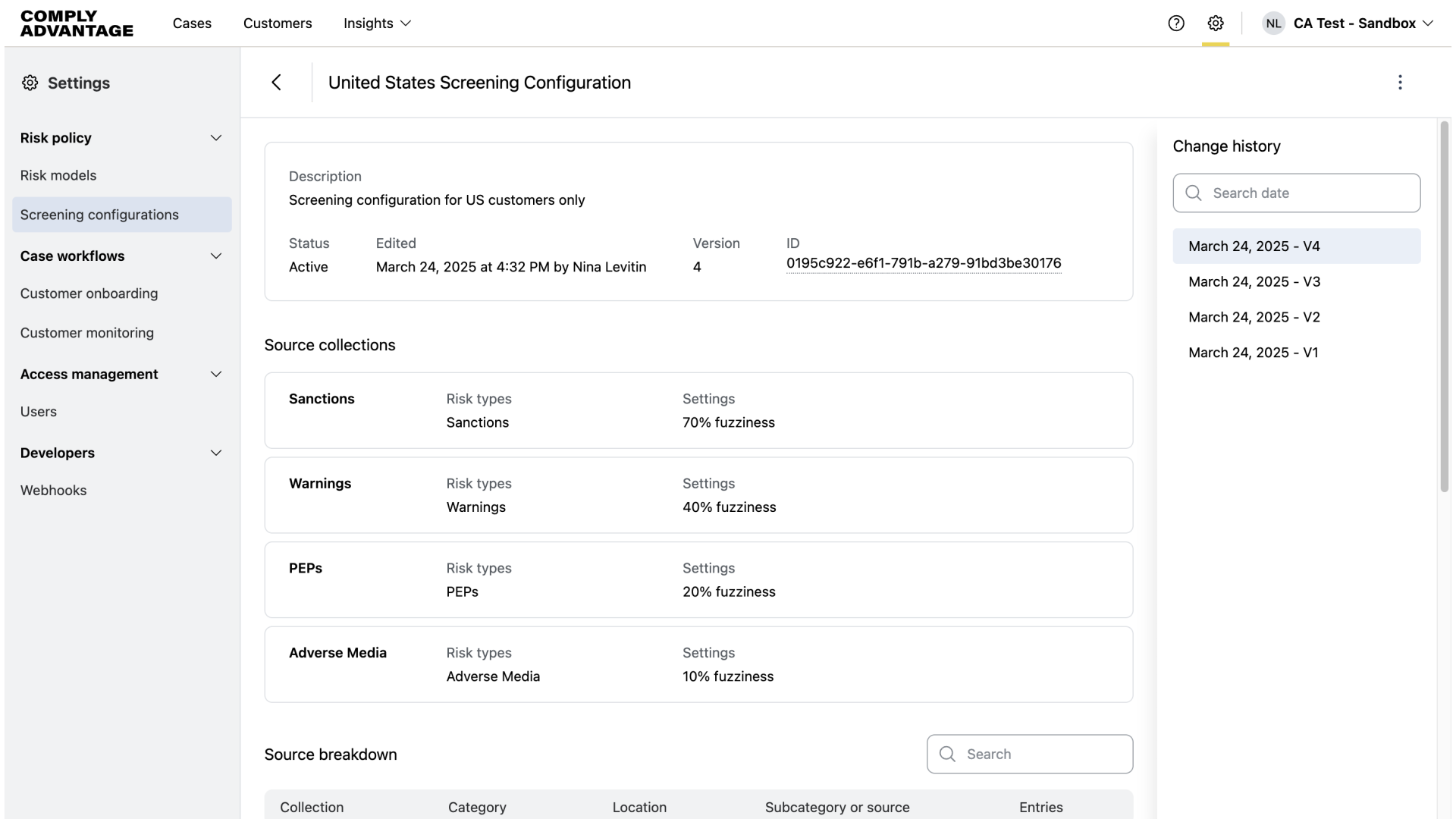Open the Customers page
Screen dimensions: 1456x819
(278, 23)
